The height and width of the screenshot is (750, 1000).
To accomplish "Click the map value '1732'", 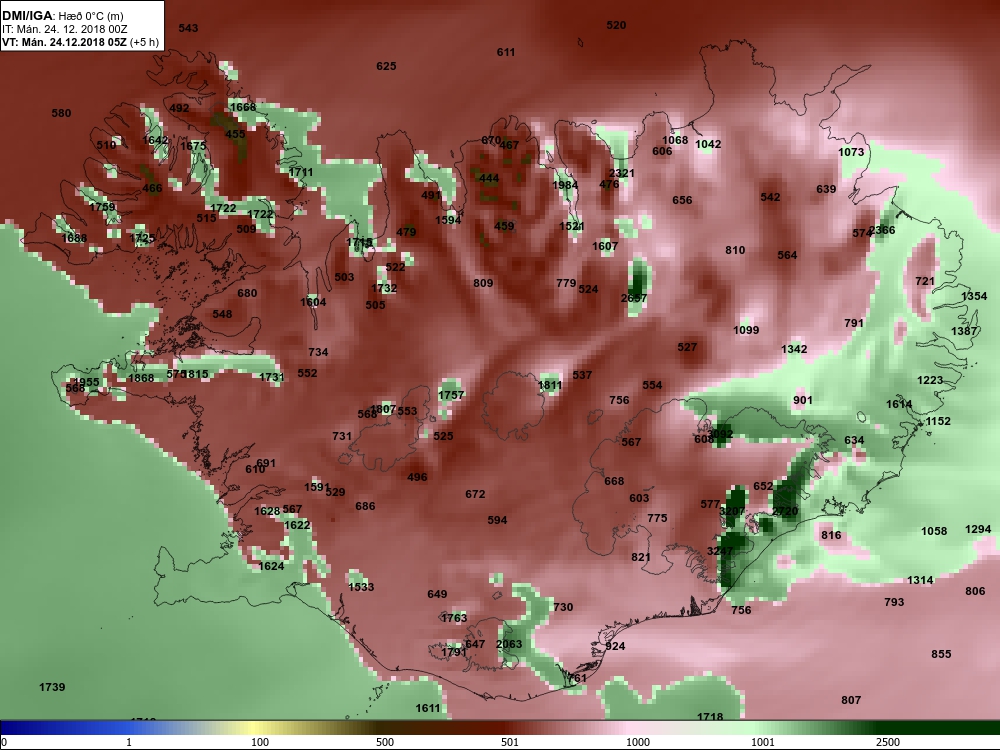I will coord(385,288).
